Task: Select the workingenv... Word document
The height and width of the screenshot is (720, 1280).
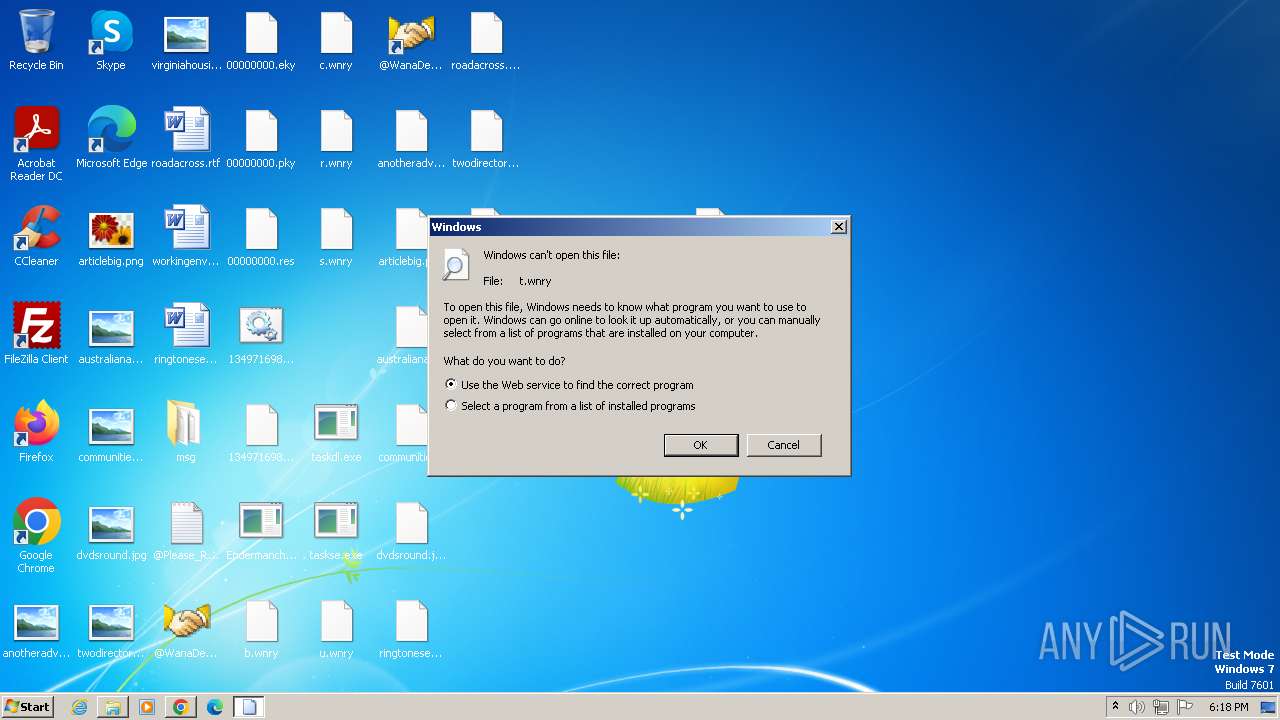Action: (x=186, y=237)
